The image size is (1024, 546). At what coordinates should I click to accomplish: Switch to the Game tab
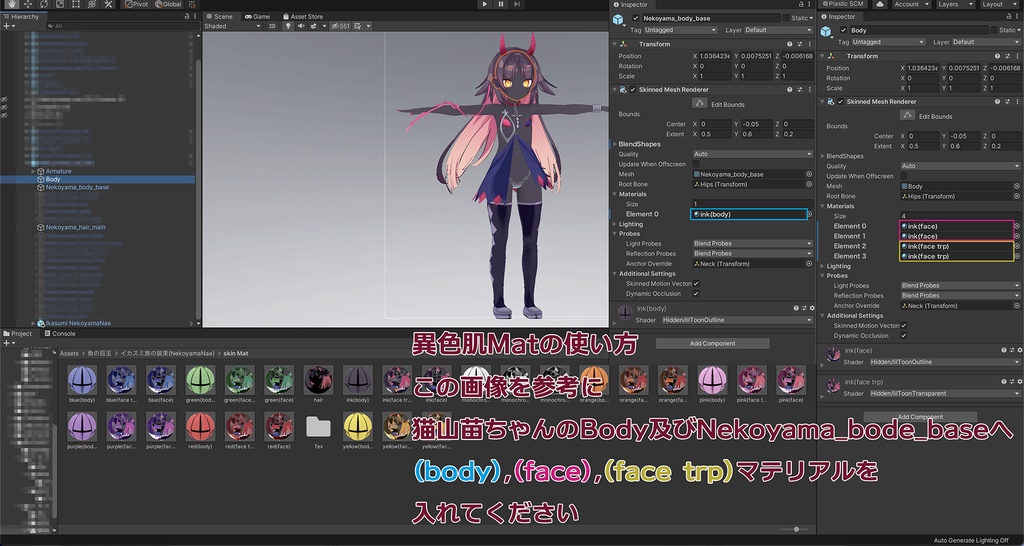tap(257, 16)
